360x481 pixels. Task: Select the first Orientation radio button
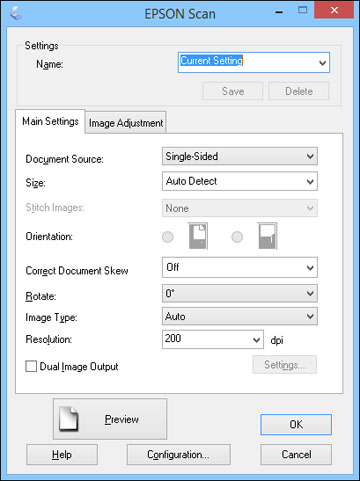pyautogui.click(x=168, y=237)
